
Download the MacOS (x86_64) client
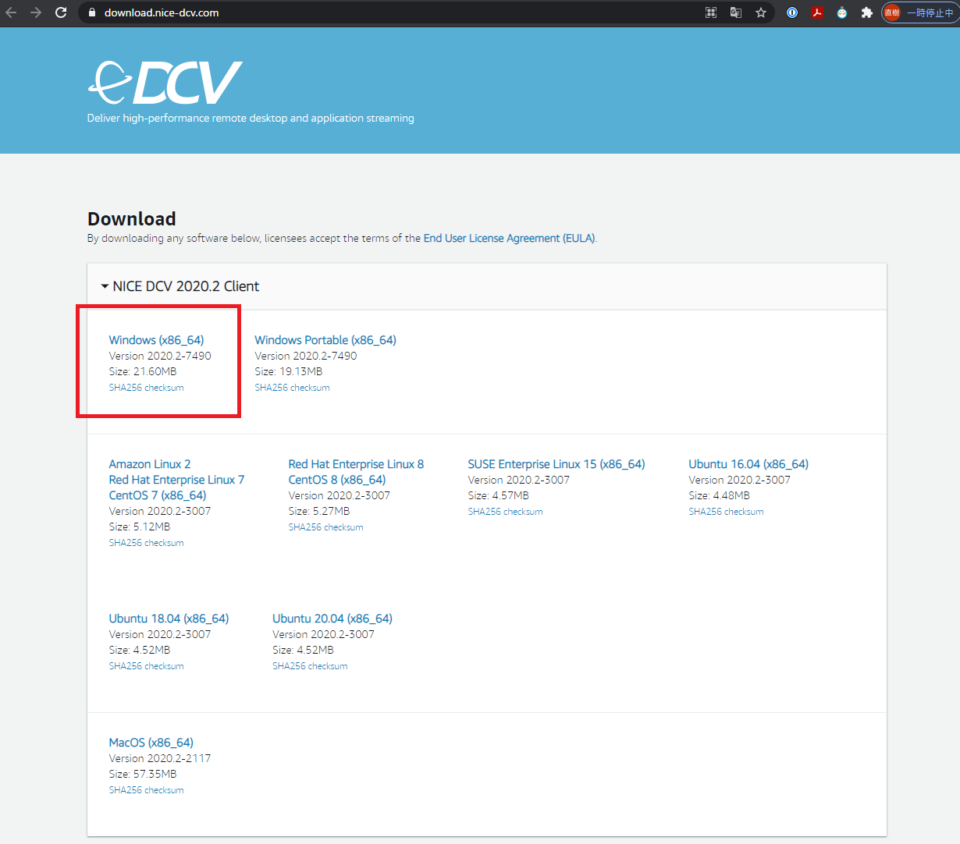pyautogui.click(x=150, y=742)
